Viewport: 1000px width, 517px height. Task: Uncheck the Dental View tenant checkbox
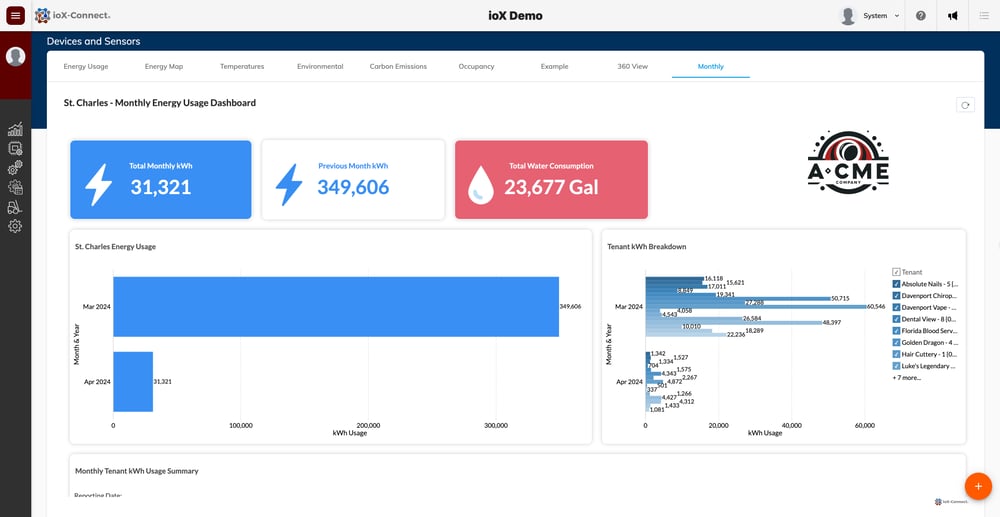[896, 319]
